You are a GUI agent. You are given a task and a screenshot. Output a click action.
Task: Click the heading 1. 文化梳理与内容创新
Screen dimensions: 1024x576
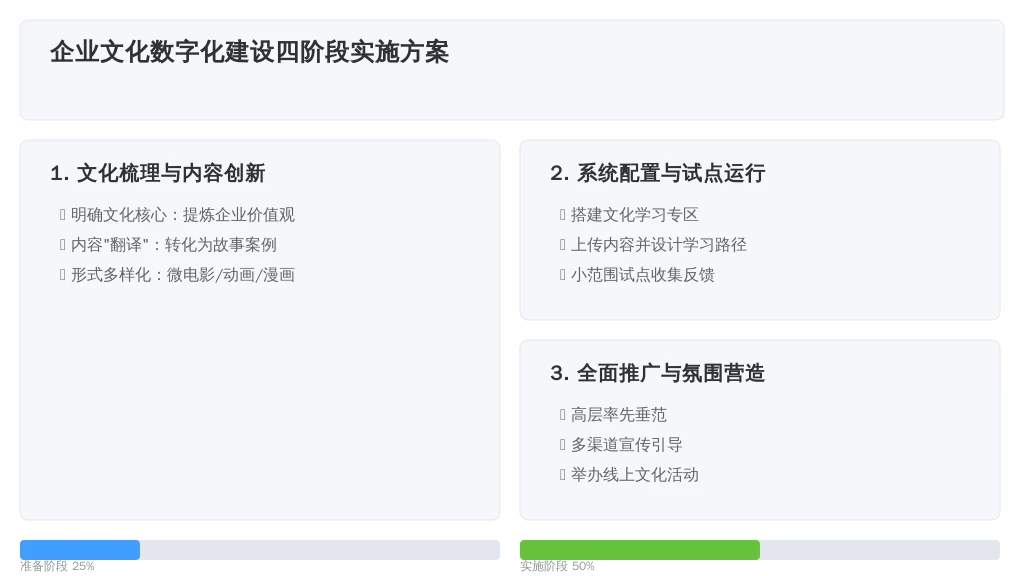(157, 173)
